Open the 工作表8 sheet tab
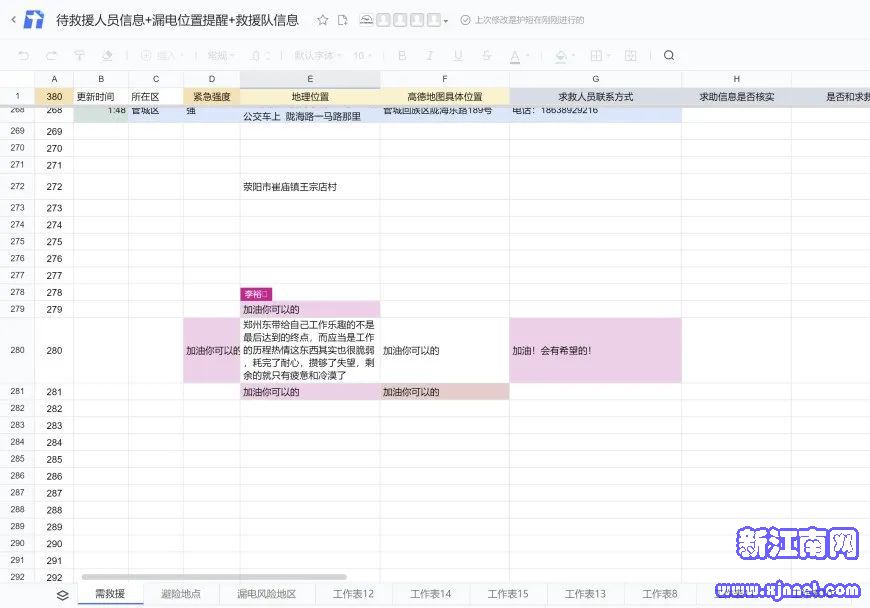The width and height of the screenshot is (870, 608). [660, 594]
